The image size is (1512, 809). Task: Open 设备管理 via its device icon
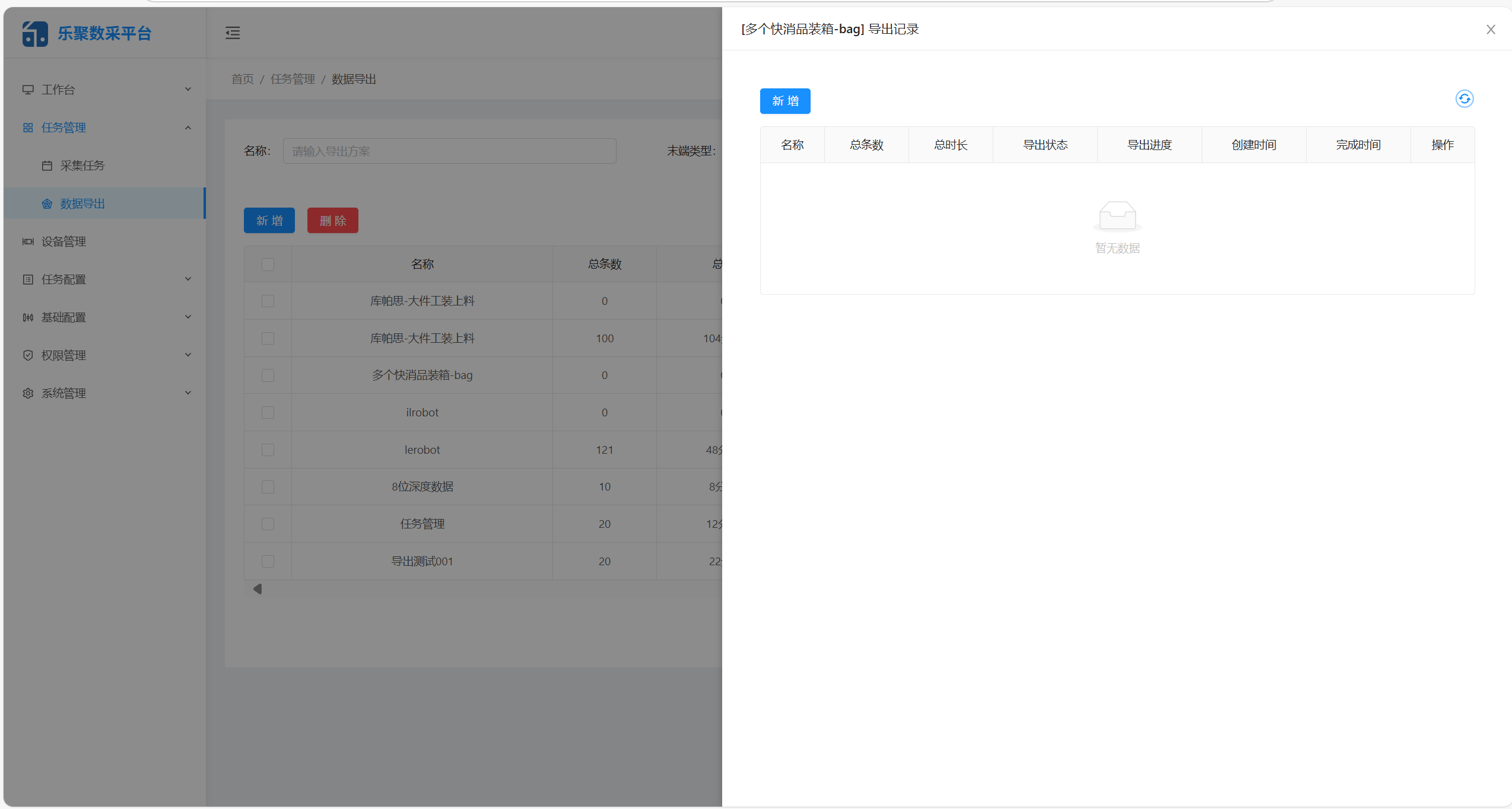(x=28, y=241)
